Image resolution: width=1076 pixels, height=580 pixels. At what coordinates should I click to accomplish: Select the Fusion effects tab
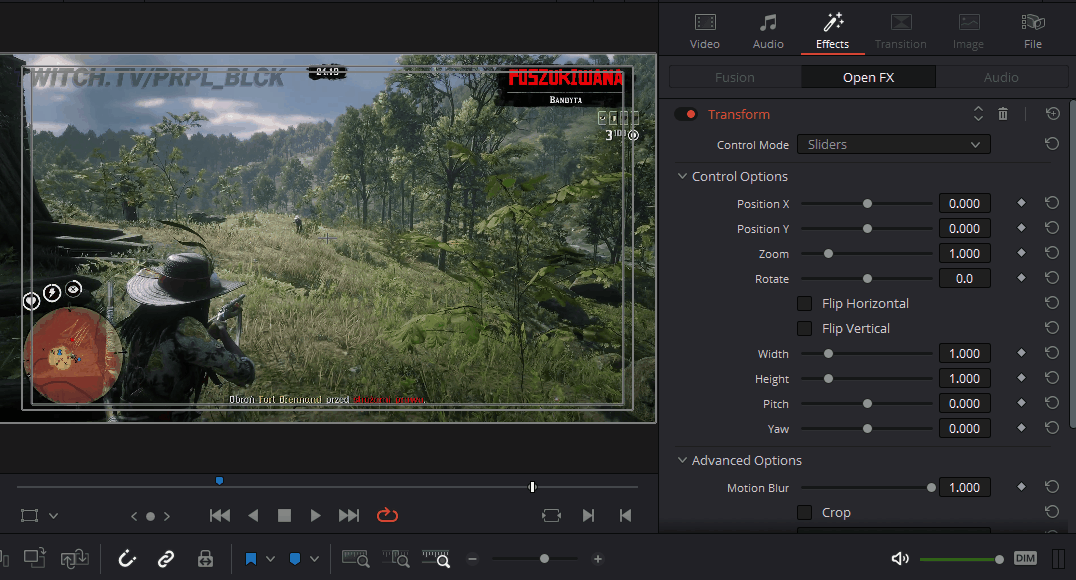pos(735,78)
